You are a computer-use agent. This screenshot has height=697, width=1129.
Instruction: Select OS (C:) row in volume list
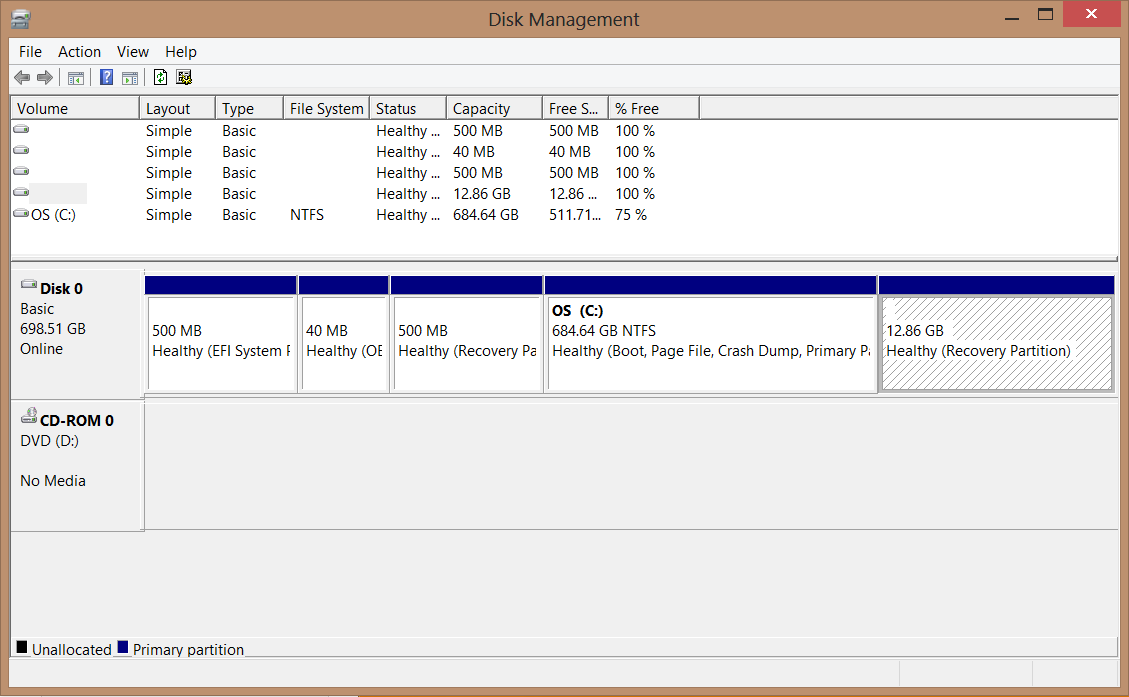(53, 215)
